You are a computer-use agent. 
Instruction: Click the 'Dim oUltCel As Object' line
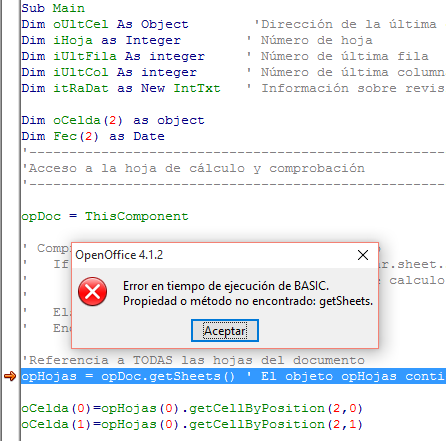[105, 24]
